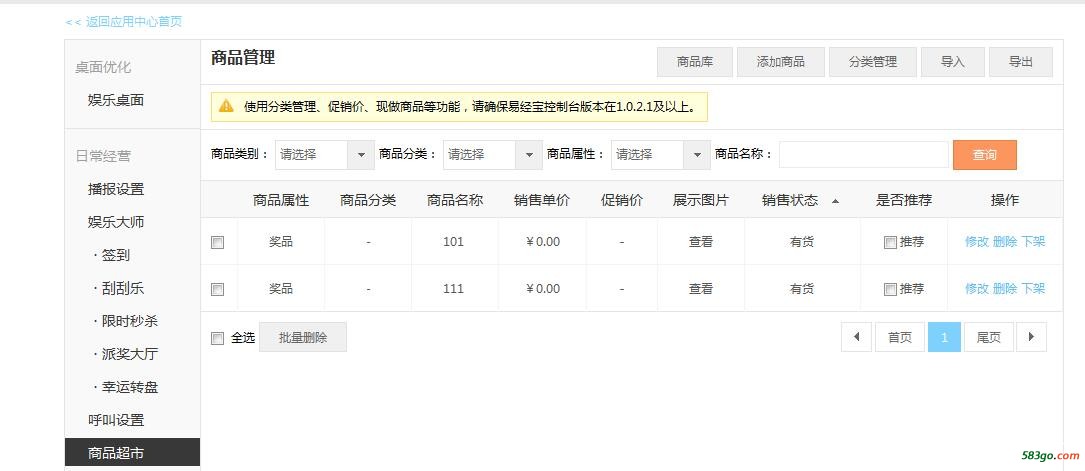Click the previous page arrow icon

pos(857,338)
